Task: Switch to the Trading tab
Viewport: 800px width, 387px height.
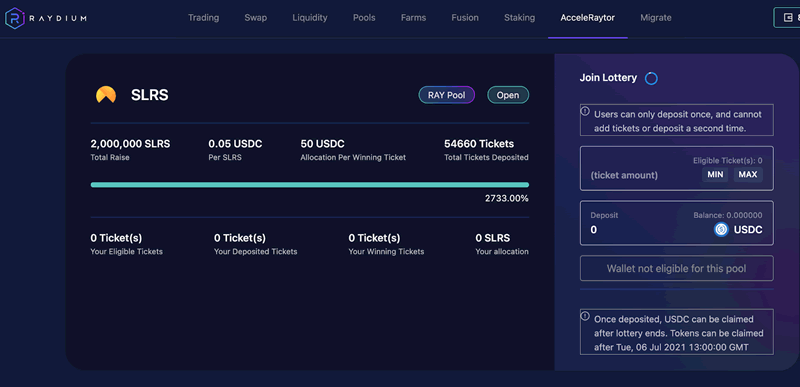Action: click(x=204, y=18)
